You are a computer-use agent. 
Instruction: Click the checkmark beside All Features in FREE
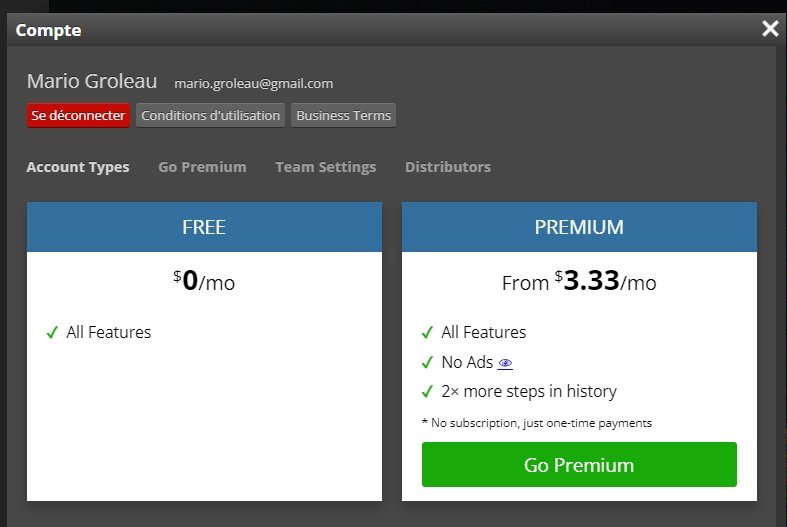[52, 332]
